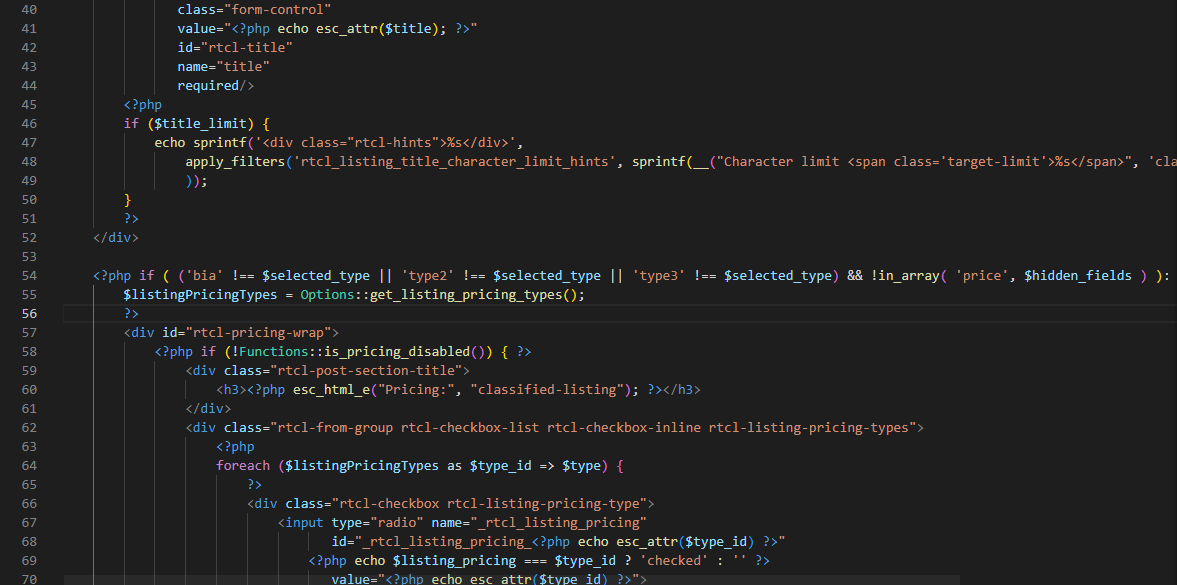
Task: Click line number 57 in the gutter
Action: pyautogui.click(x=29, y=333)
